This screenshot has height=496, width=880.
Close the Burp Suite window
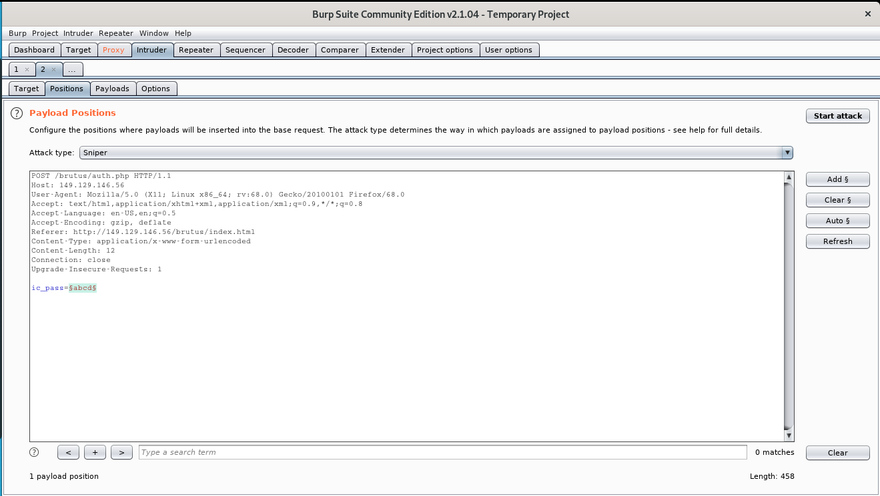pyautogui.click(x=868, y=14)
